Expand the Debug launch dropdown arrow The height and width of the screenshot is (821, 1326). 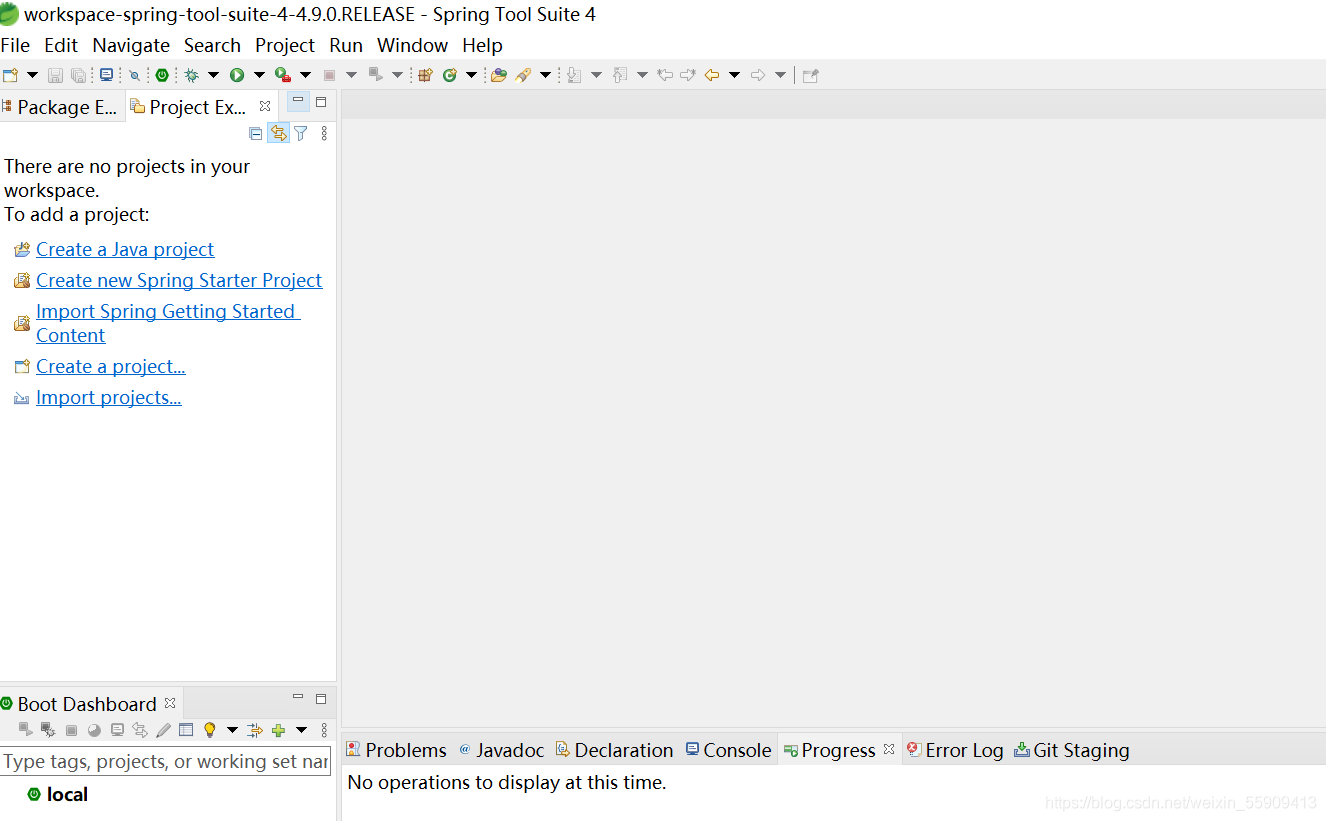tap(213, 75)
